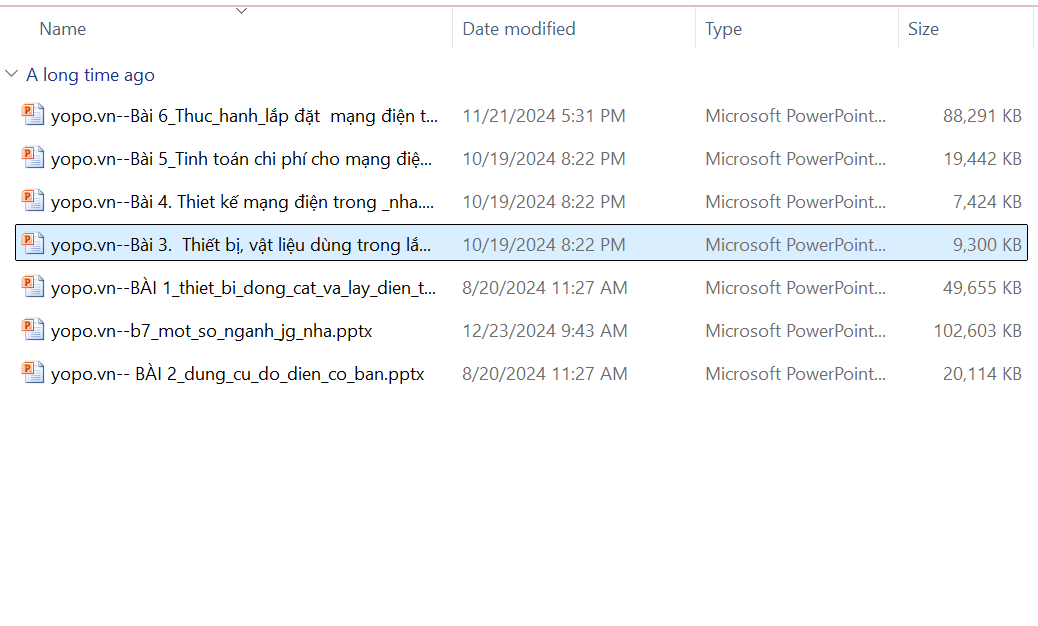Click the sort arrow above Name column
This screenshot has height=626, width=1038.
click(241, 11)
